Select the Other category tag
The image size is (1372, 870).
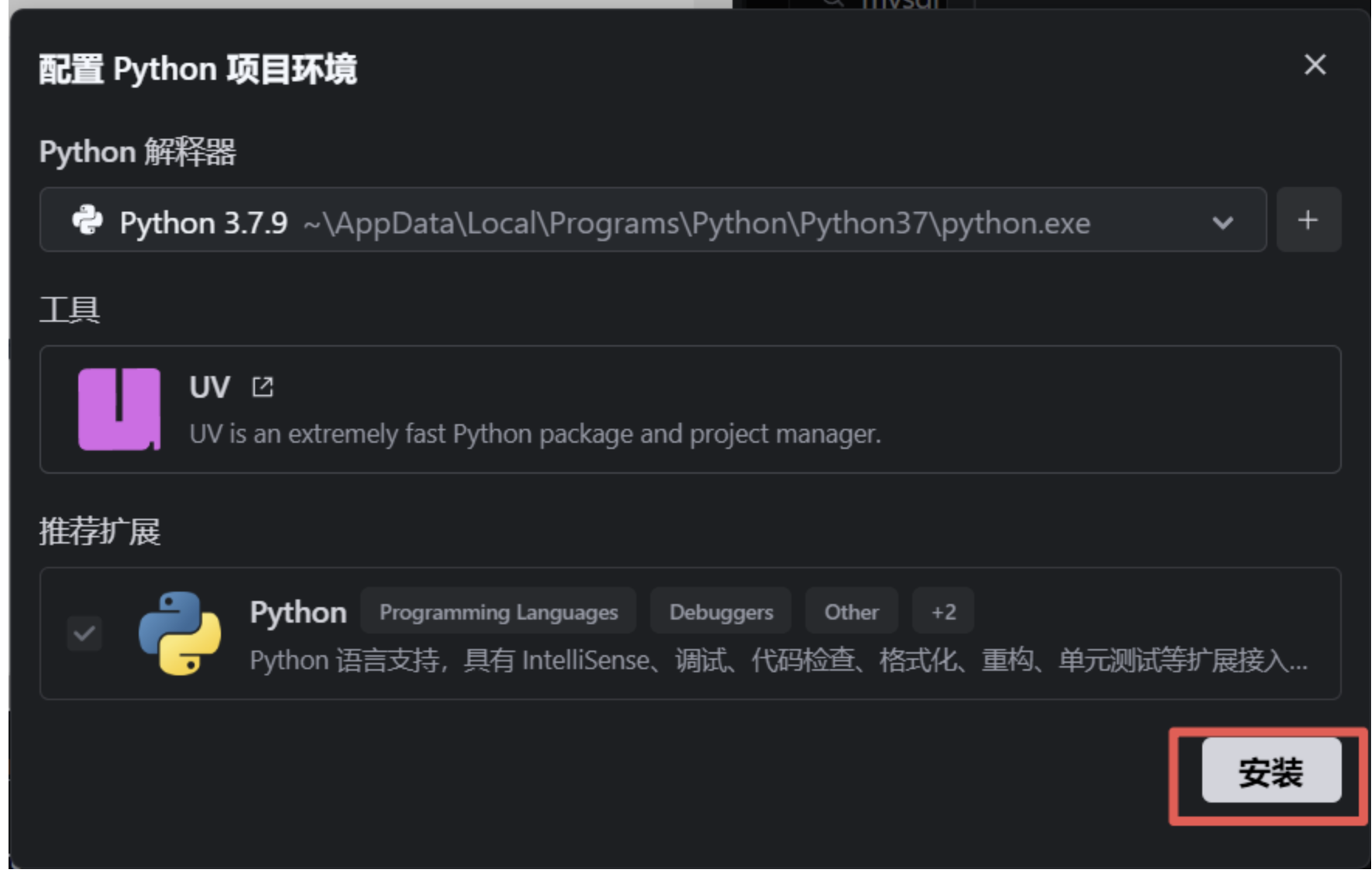851,613
